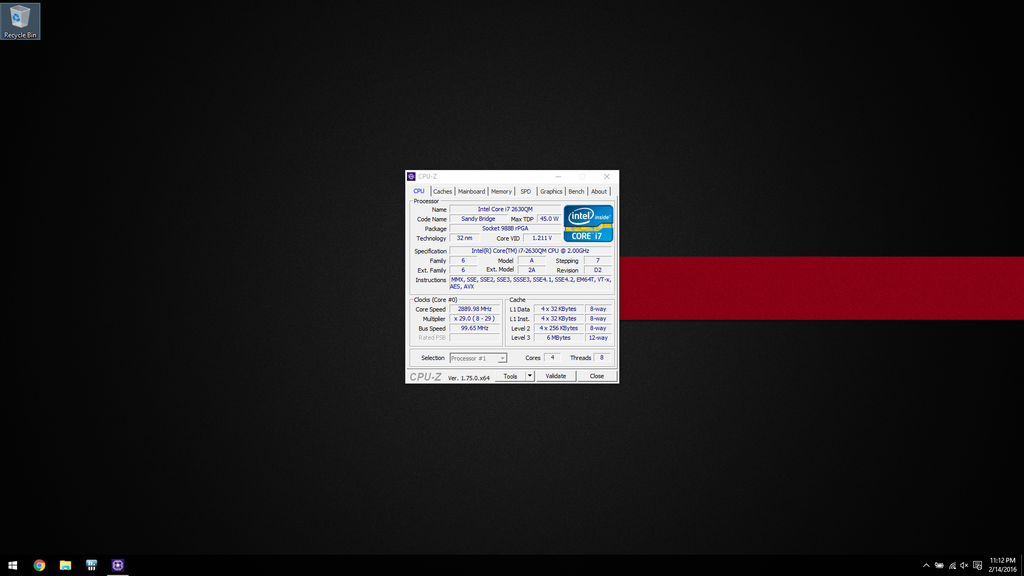Screen dimensions: 1024x576
Task: Open the Memory tab
Action: (x=502, y=191)
